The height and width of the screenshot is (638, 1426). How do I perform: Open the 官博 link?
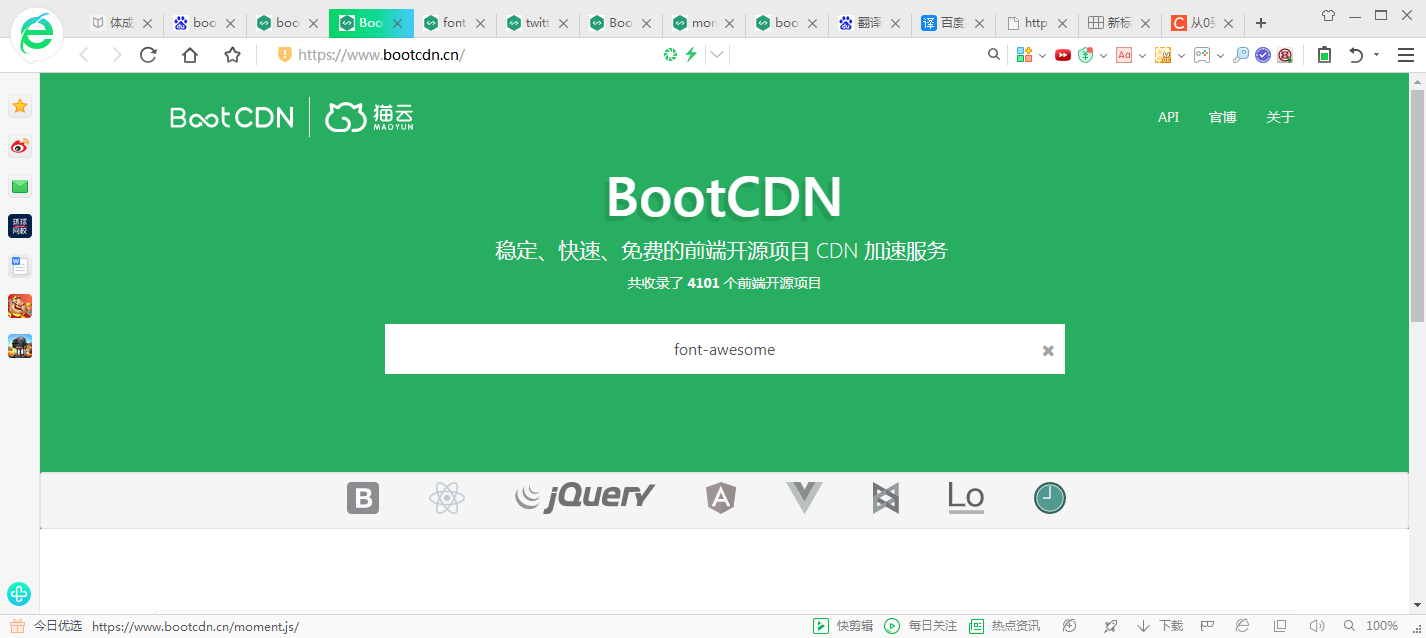coord(1223,117)
